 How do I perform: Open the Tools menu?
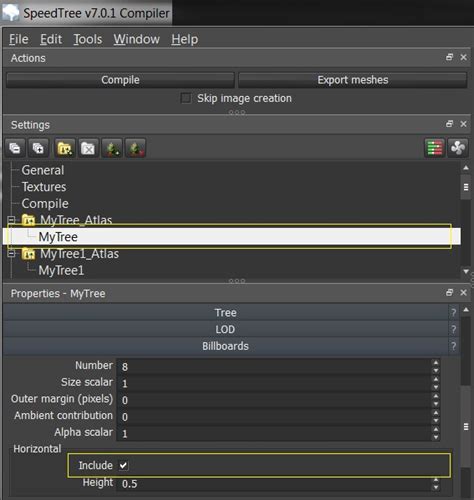tap(88, 39)
